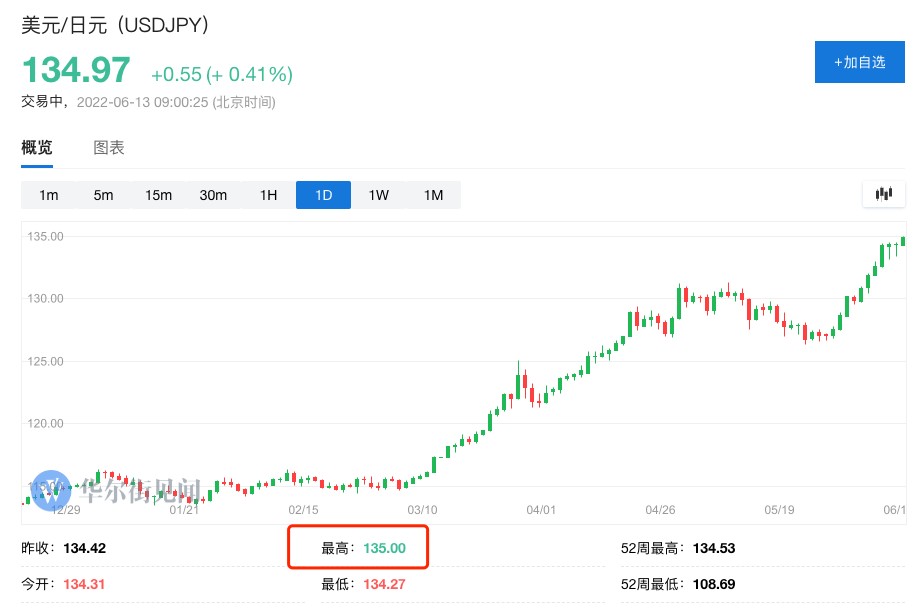Select the active 1D interval button
Viewport: 920px width, 610px height.
[323, 195]
